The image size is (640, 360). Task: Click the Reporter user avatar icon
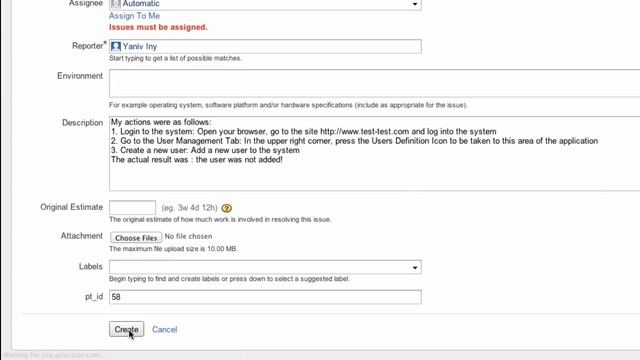(116, 47)
